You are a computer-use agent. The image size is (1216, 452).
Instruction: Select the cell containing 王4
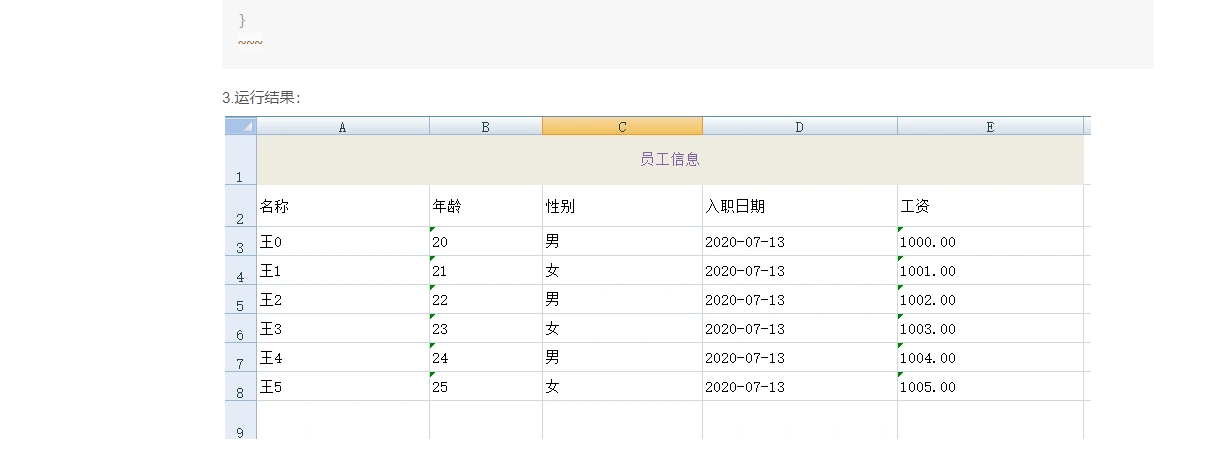[343, 358]
